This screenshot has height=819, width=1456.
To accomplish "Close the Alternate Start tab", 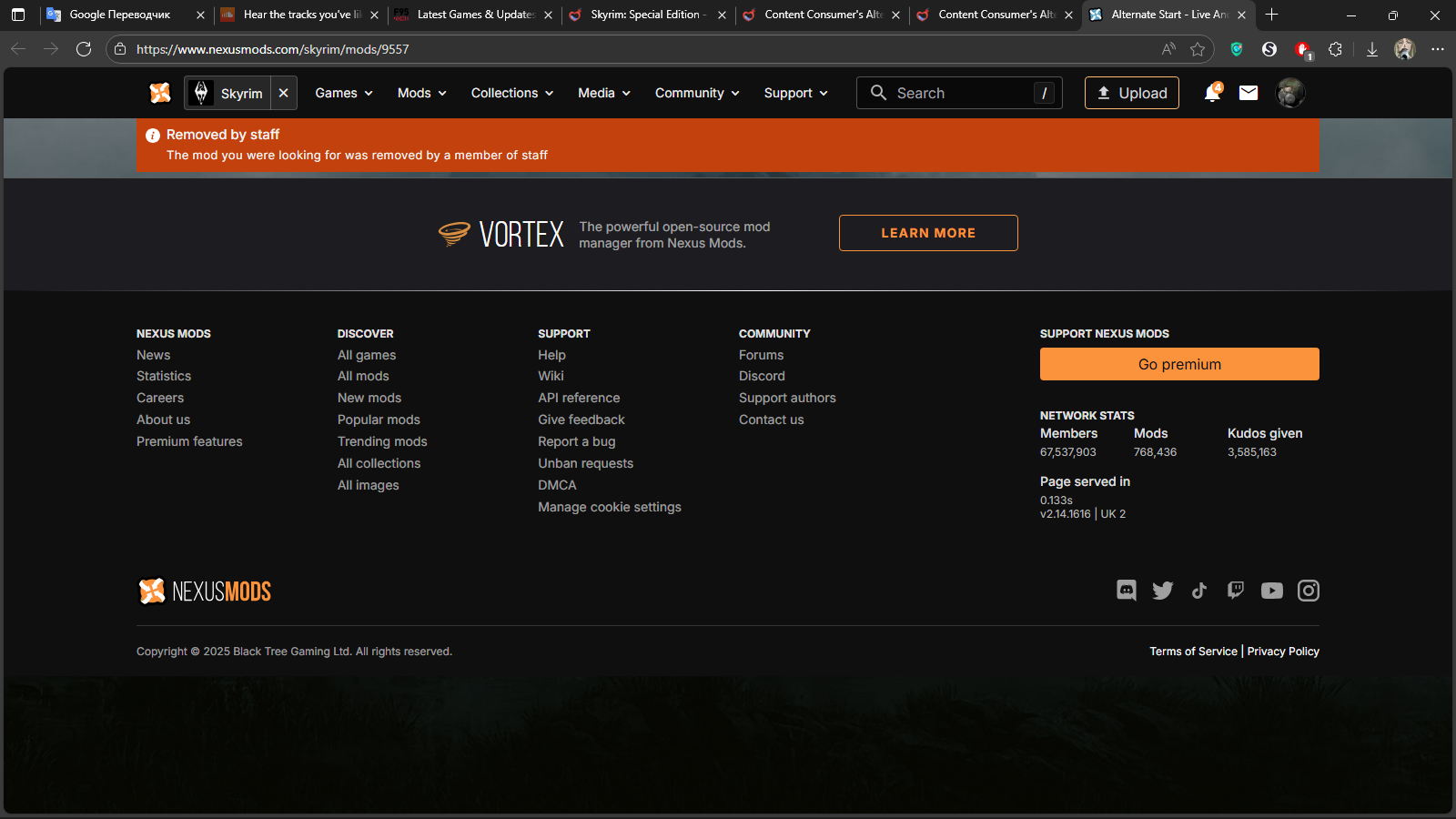I will pyautogui.click(x=1241, y=15).
